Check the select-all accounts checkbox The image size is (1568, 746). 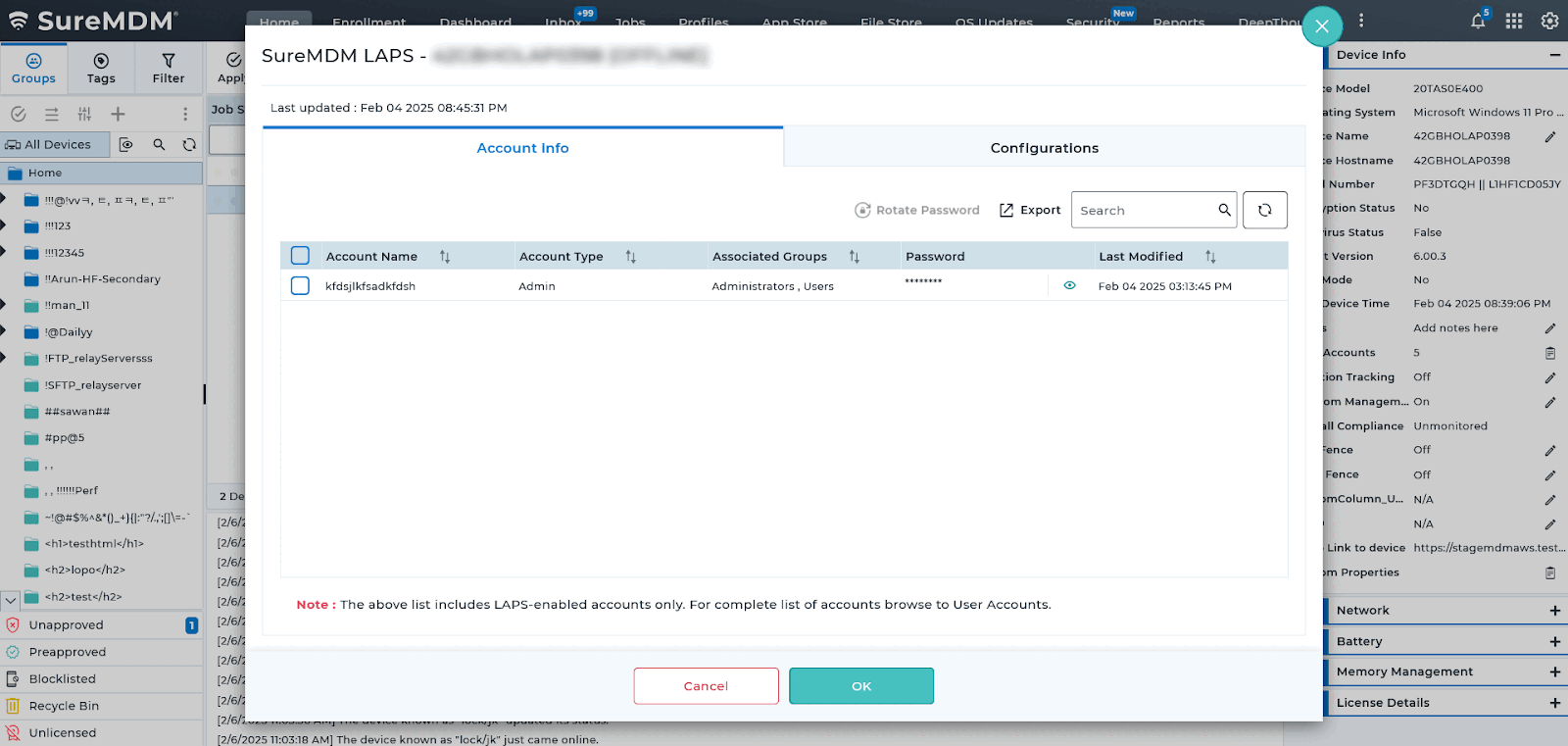pos(300,256)
